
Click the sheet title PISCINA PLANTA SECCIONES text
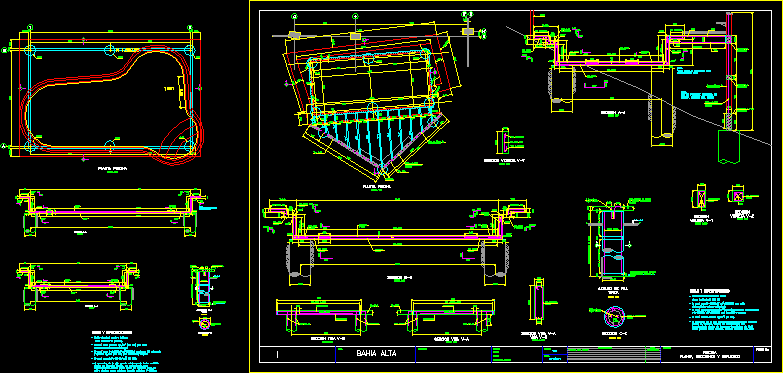[x=710, y=355]
